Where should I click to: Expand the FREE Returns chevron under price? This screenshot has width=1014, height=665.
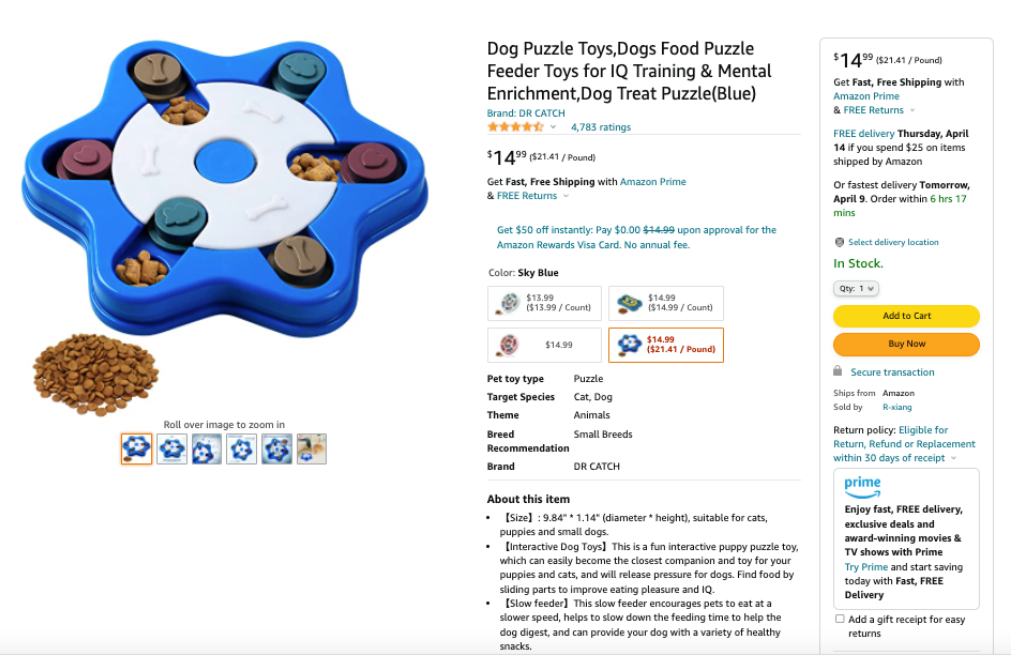(566, 196)
